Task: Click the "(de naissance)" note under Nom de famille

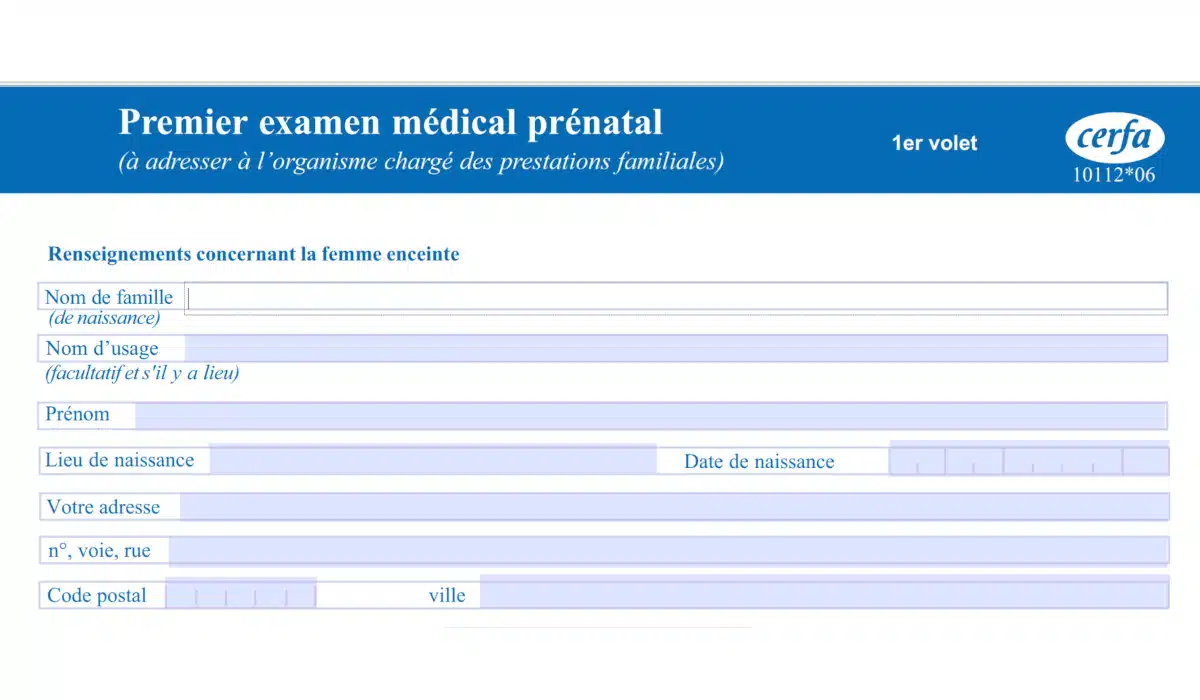Action: tap(104, 319)
